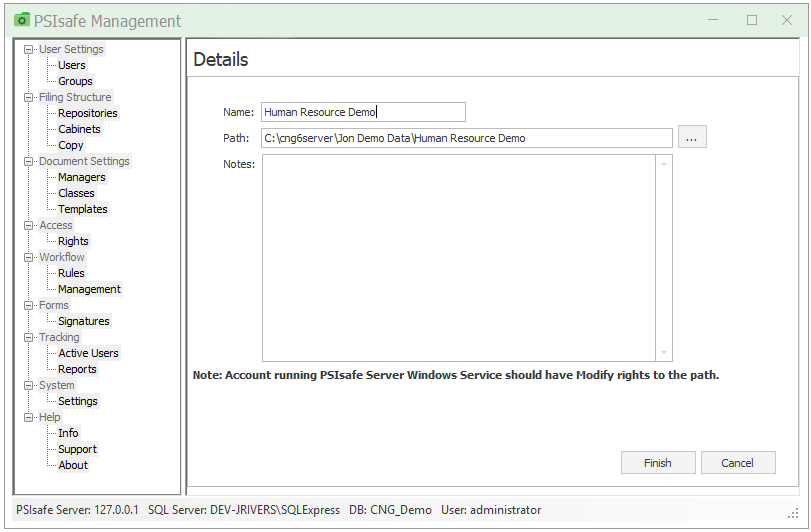Viewport: 811px width, 532px height.
Task: Click the Cancel button
Action: pyautogui.click(x=738, y=463)
